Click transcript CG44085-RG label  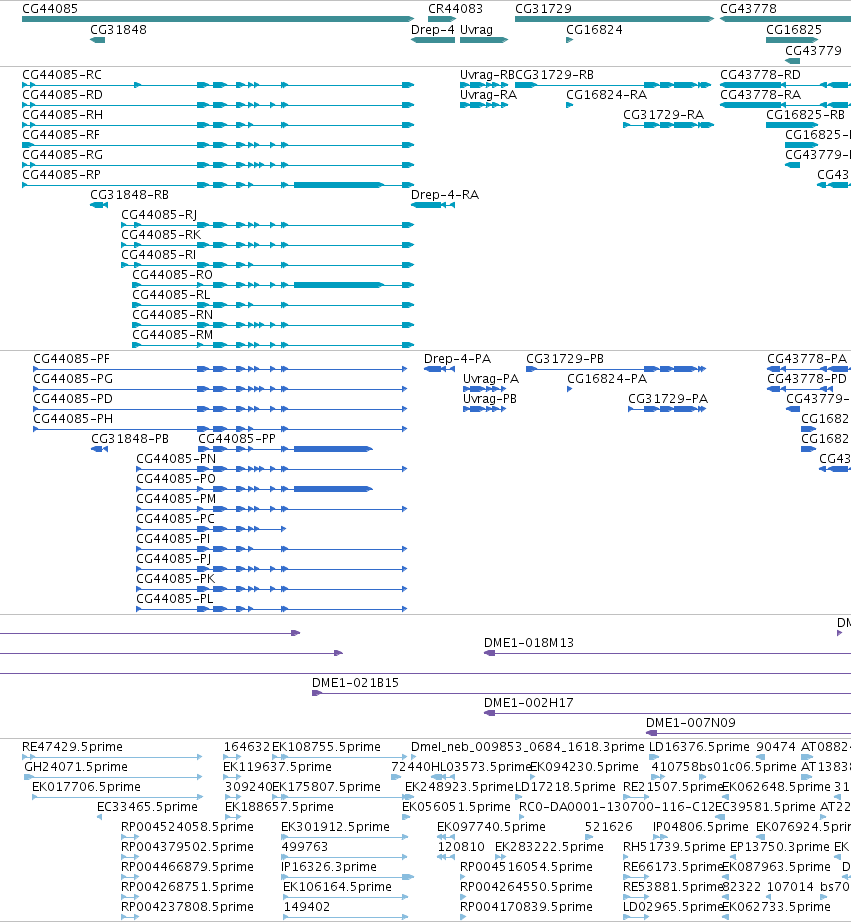point(62,155)
